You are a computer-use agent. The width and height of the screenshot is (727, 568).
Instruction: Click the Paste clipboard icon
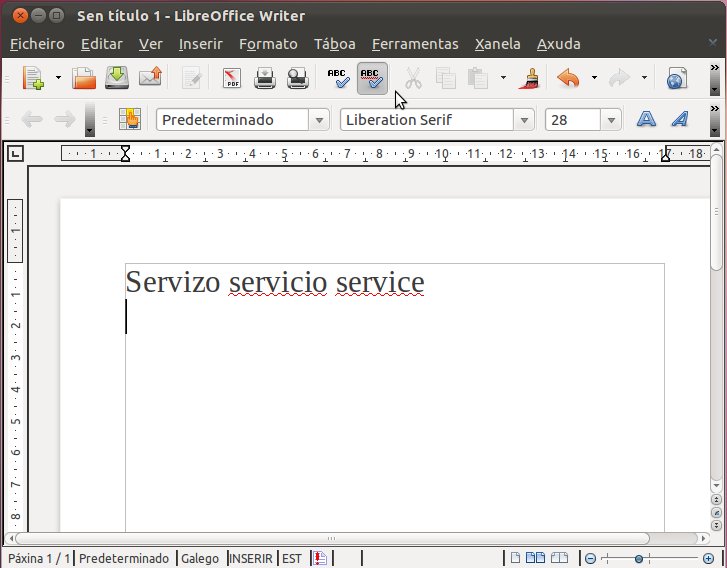click(478, 78)
